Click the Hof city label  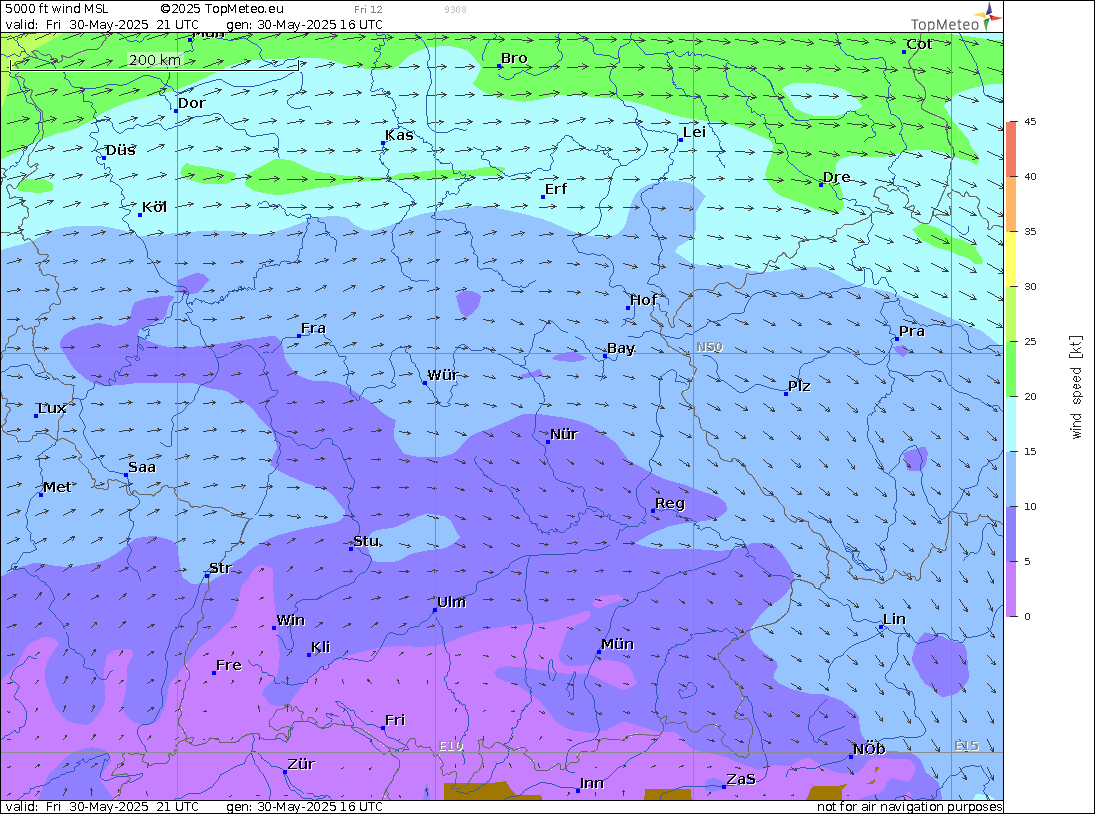click(x=643, y=299)
